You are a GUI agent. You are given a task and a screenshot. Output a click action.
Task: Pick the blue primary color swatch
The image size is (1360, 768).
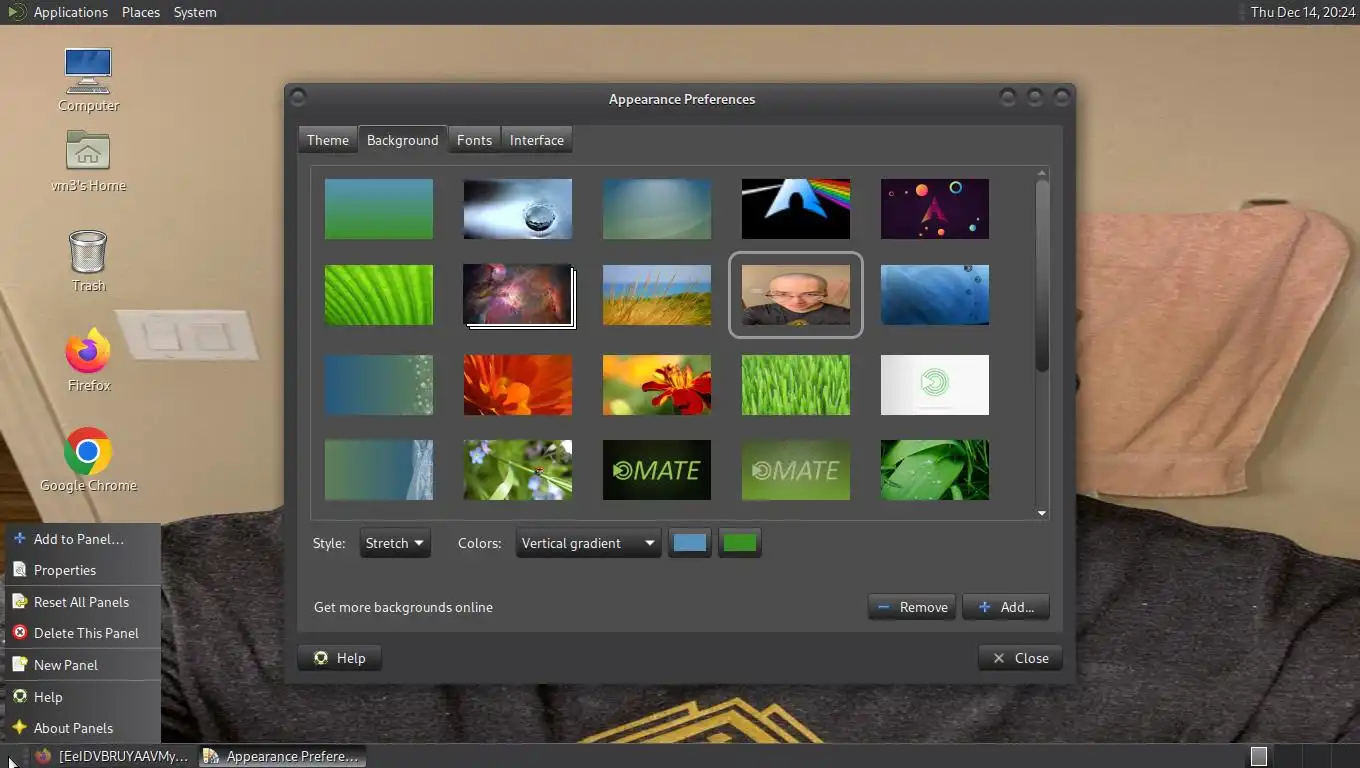(690, 543)
